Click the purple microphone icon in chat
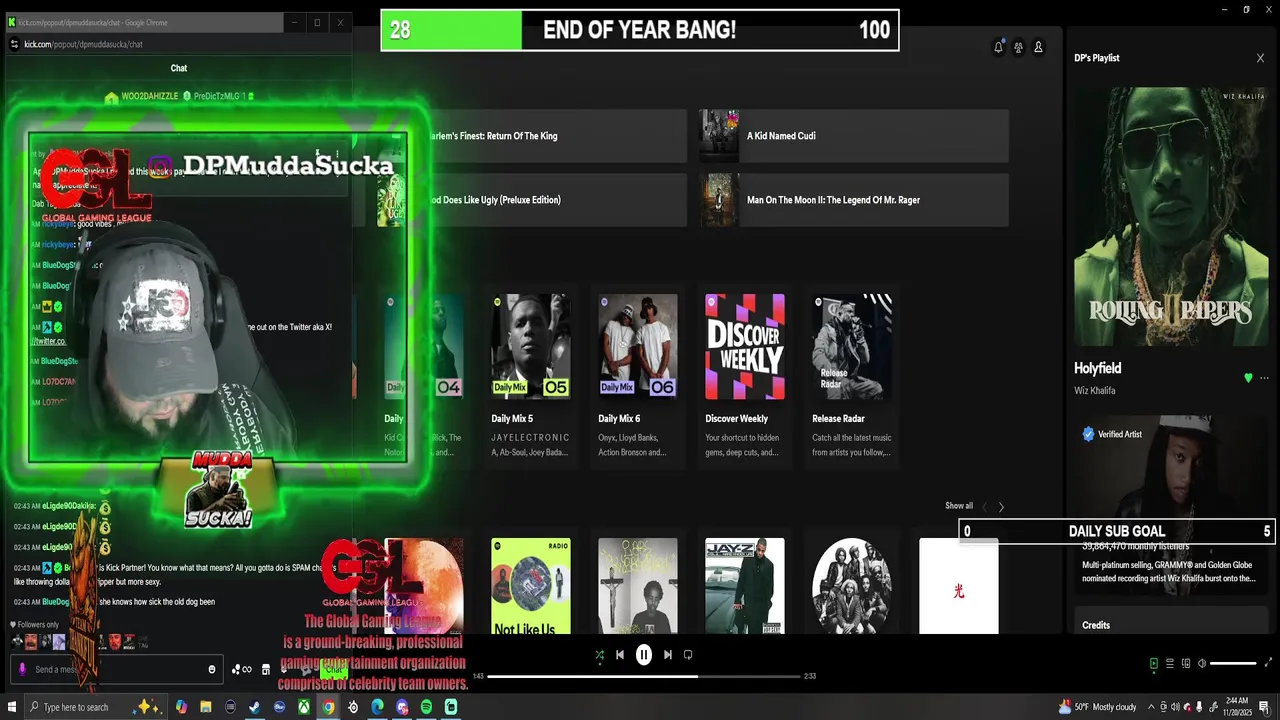 (22, 669)
